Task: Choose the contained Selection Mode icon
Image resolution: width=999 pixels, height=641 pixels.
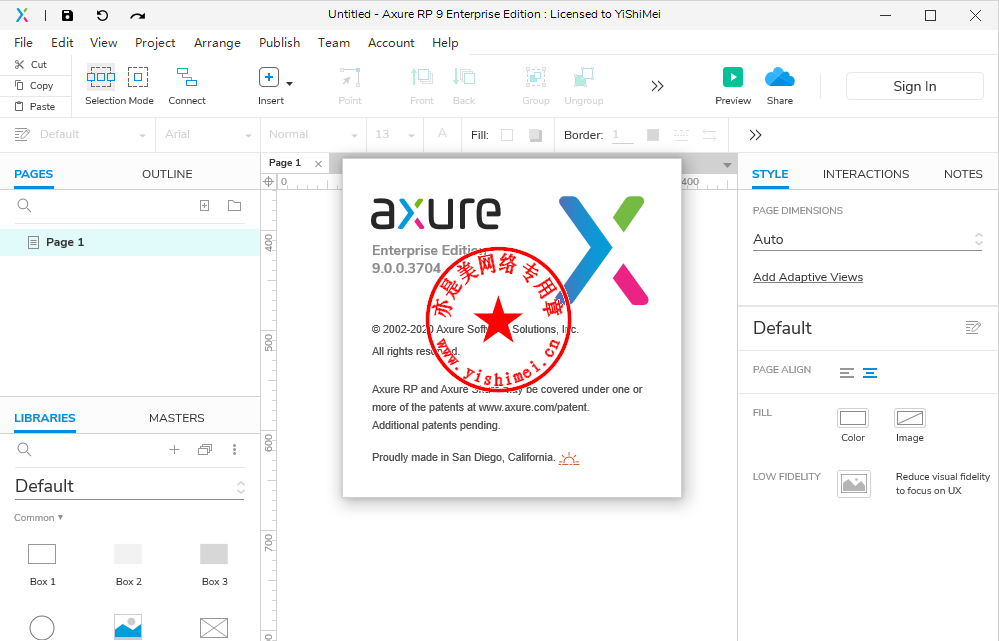Action: click(x=138, y=77)
